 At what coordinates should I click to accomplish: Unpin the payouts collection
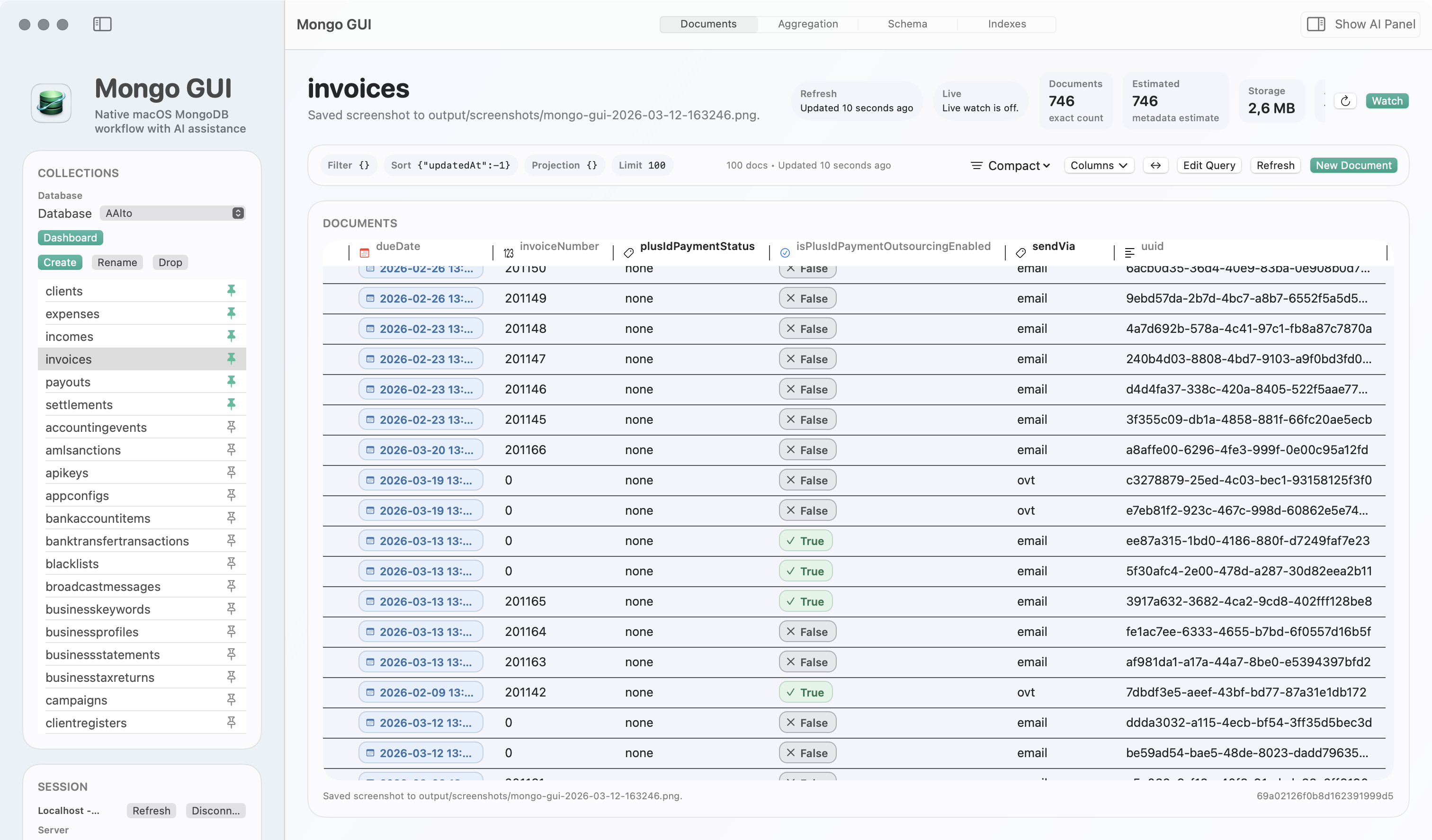point(231,382)
